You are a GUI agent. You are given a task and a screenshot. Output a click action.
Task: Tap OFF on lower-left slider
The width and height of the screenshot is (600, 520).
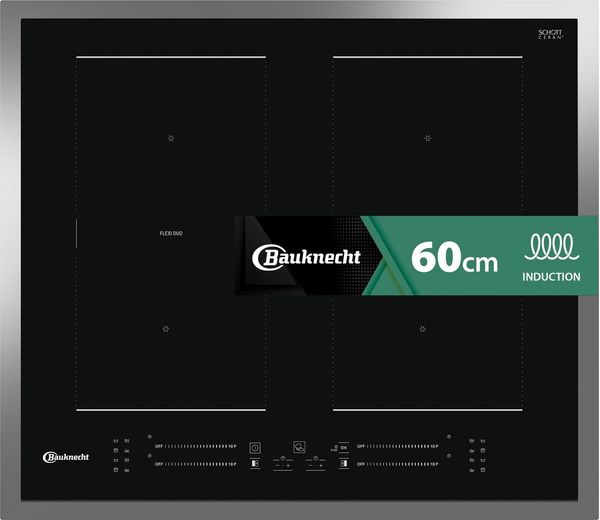(x=159, y=464)
